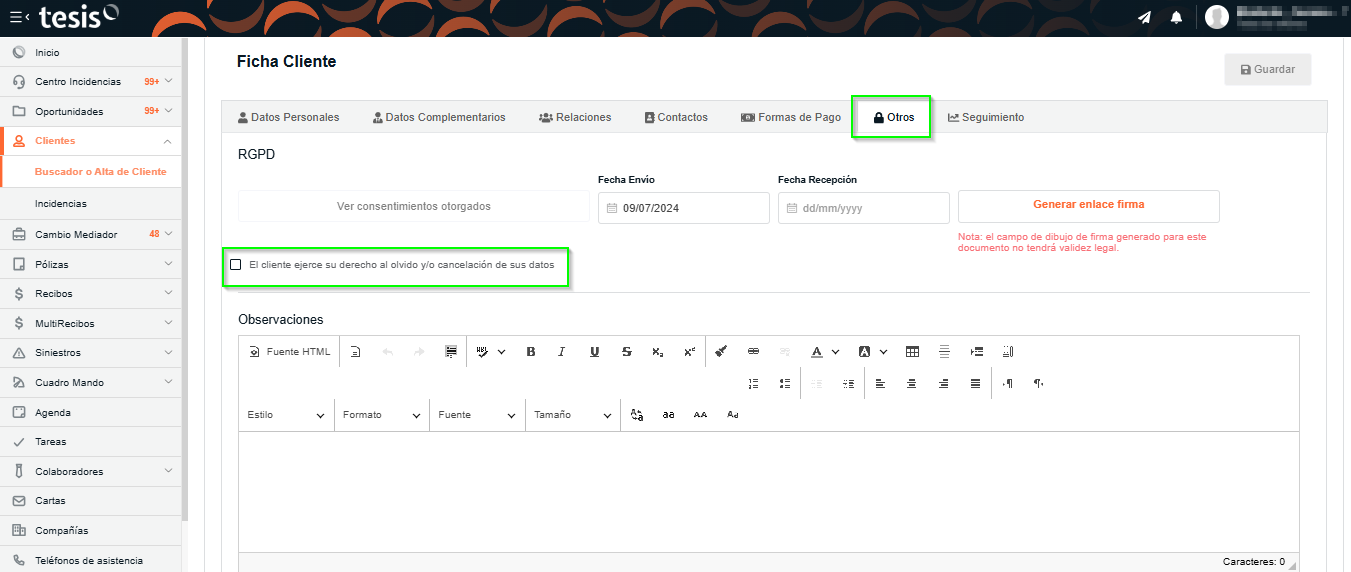Open the Tamaño size dropdown

573,415
